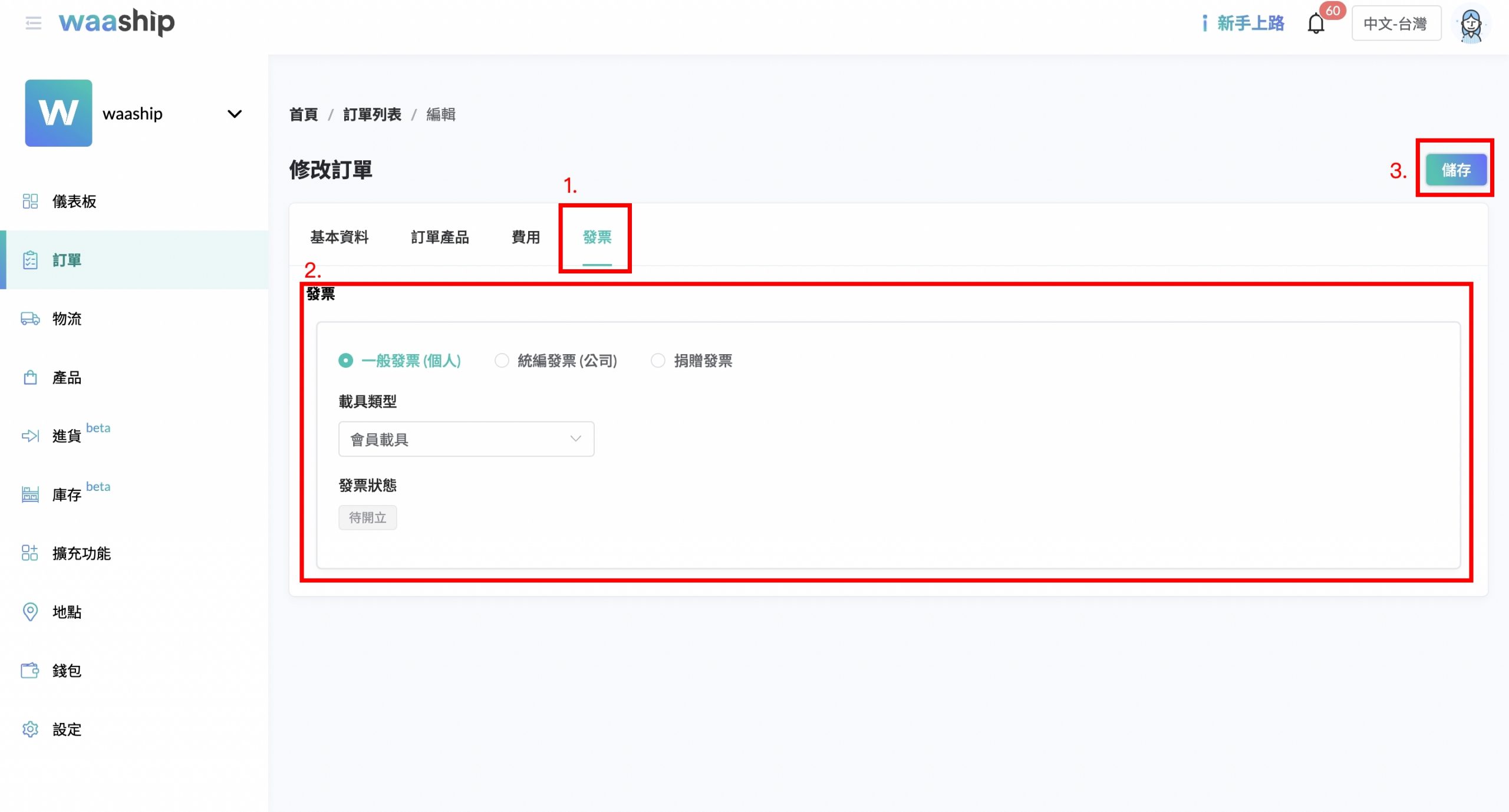Click the Wallet (錢包) icon
The width and height of the screenshot is (1509, 812).
[30, 671]
